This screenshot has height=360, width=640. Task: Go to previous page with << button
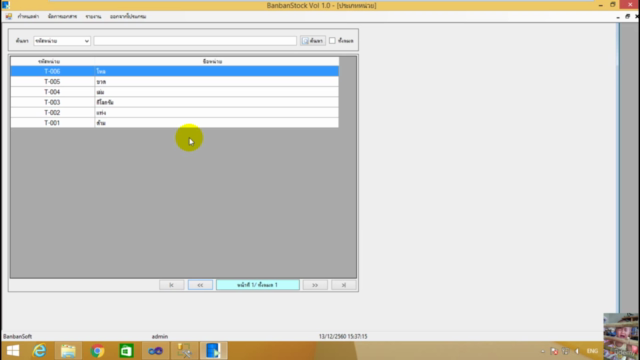[200, 285]
